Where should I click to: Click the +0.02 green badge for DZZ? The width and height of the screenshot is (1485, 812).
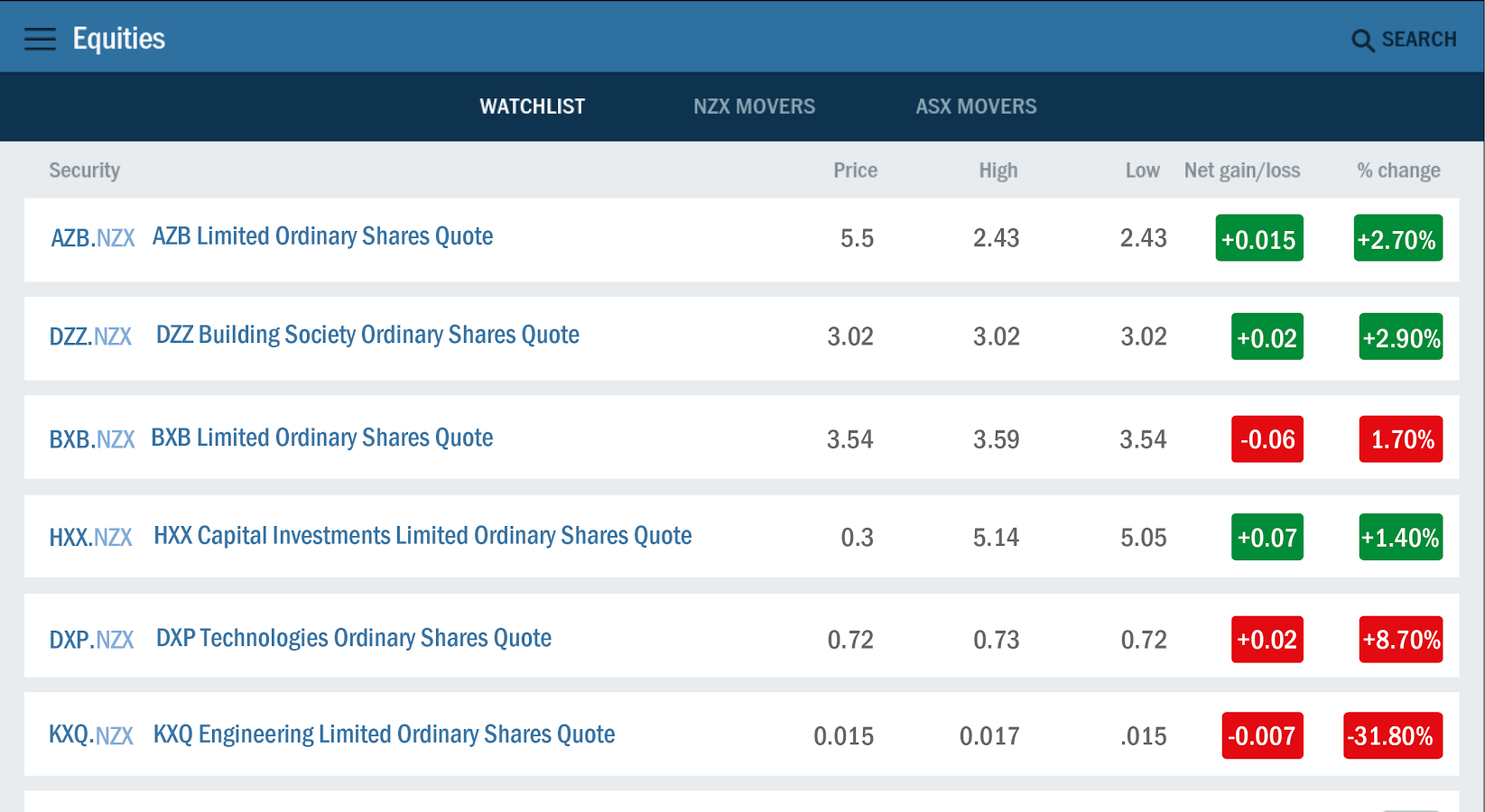tap(1267, 337)
